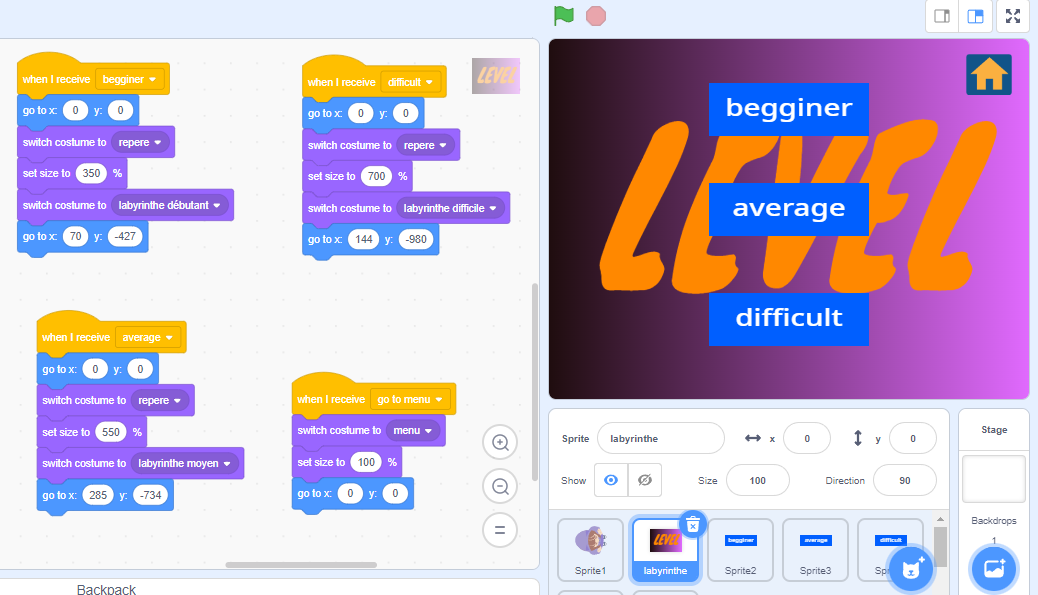Stop all scripts with the red octagon
Viewport: 1038px width, 595px height.
point(596,16)
